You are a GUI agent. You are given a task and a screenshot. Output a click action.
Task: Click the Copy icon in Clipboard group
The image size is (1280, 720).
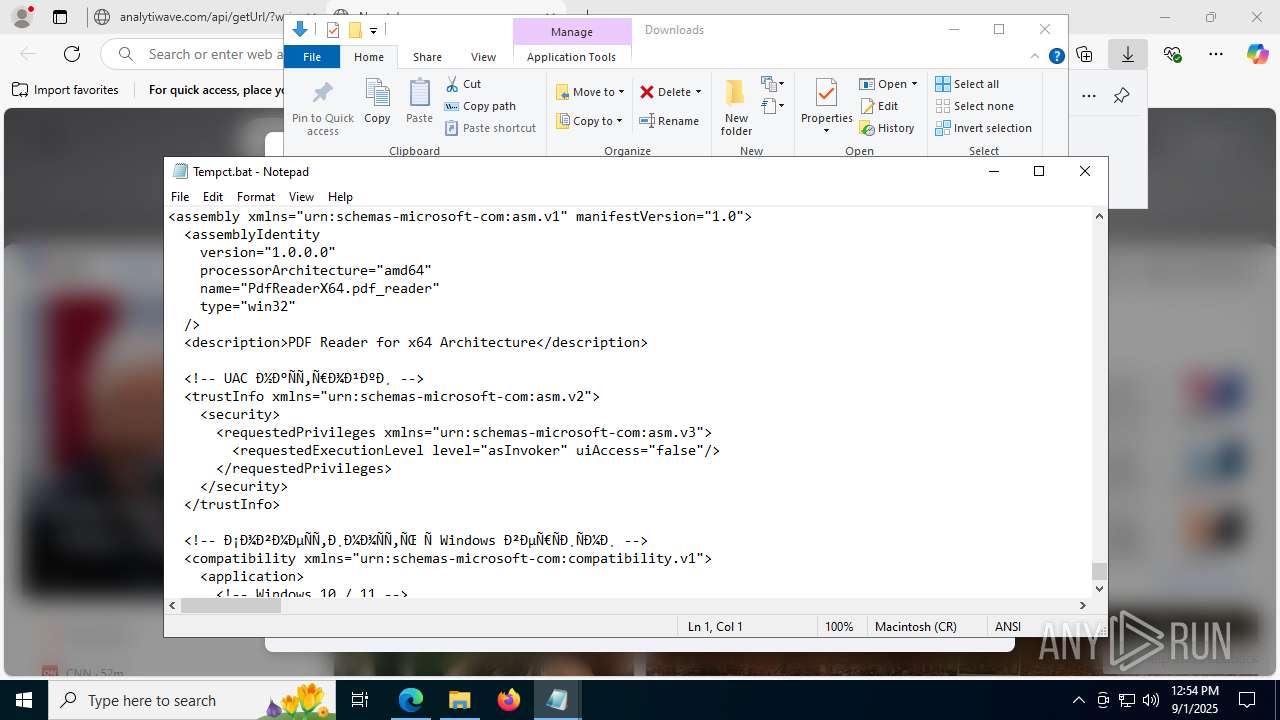(377, 102)
